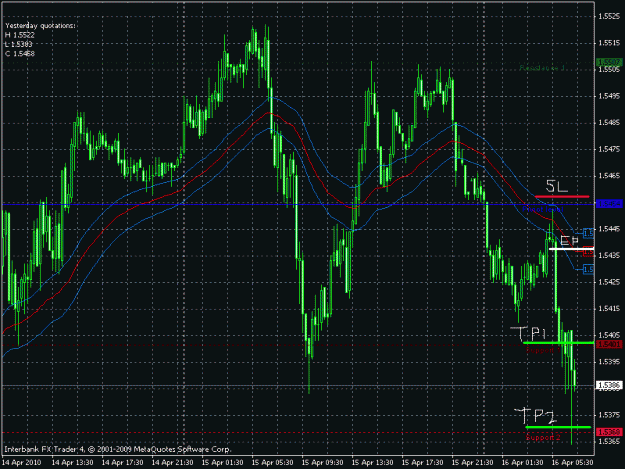Click the 'Support 1' level label
This screenshot has width=625, height=469.
(543, 350)
